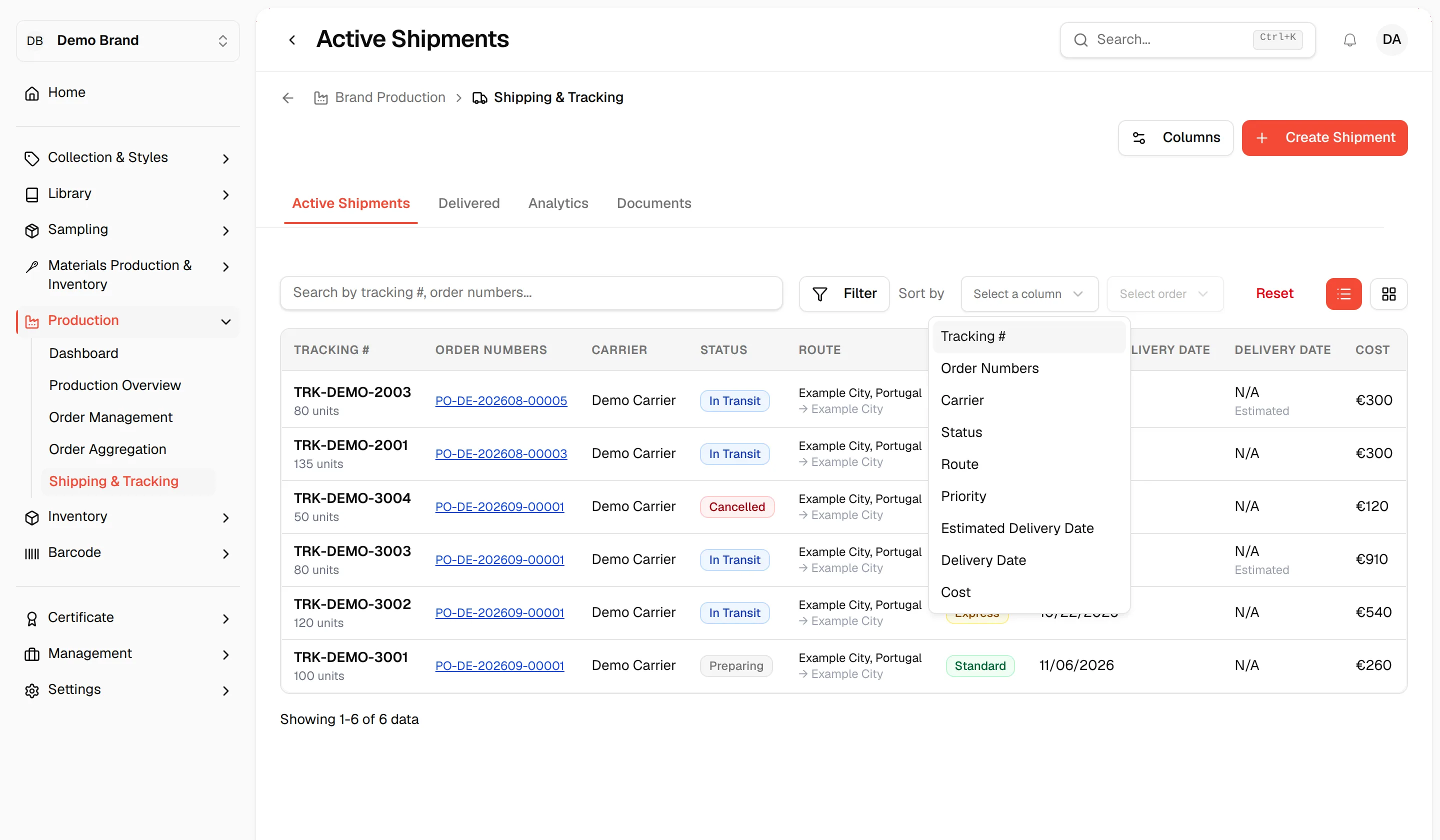The image size is (1440, 840).
Task: Choose Cost in sort list
Action: pyautogui.click(x=1028, y=592)
